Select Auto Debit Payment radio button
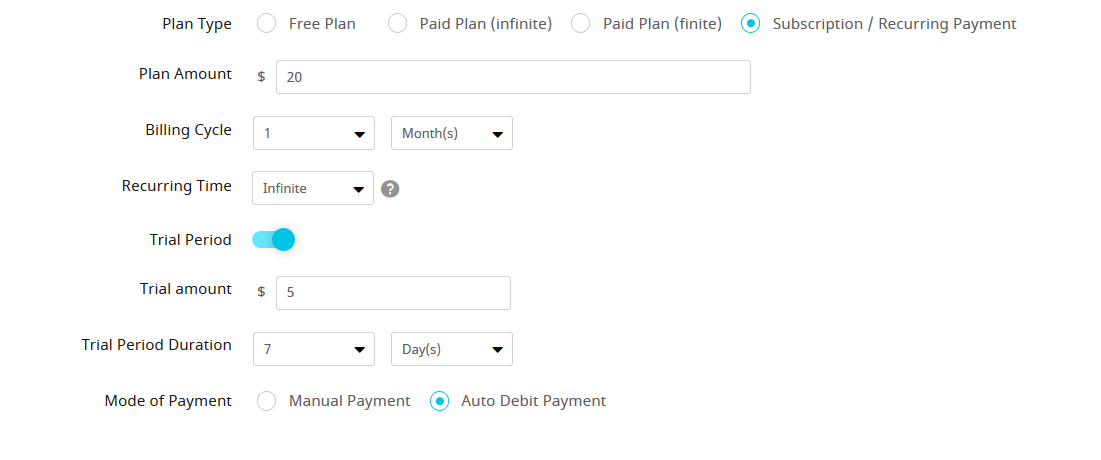Image resolution: width=1101 pixels, height=460 pixels. pyautogui.click(x=439, y=401)
